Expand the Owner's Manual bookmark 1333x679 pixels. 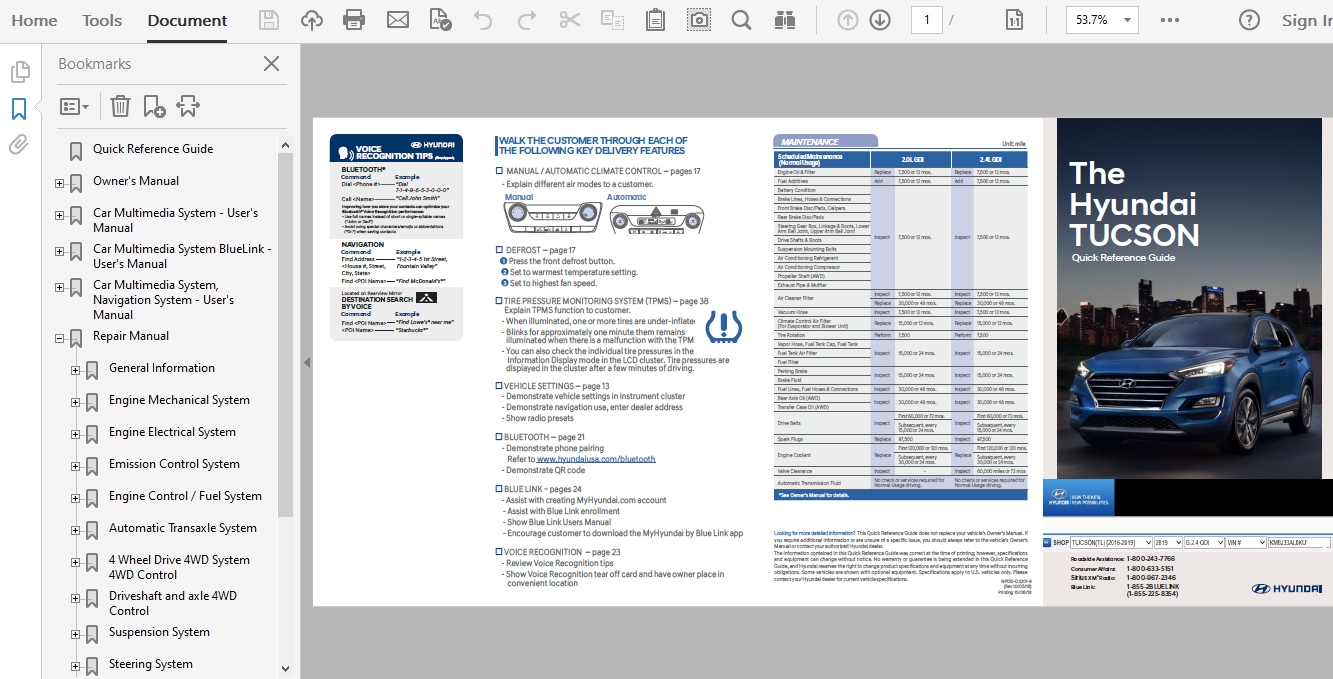point(59,184)
